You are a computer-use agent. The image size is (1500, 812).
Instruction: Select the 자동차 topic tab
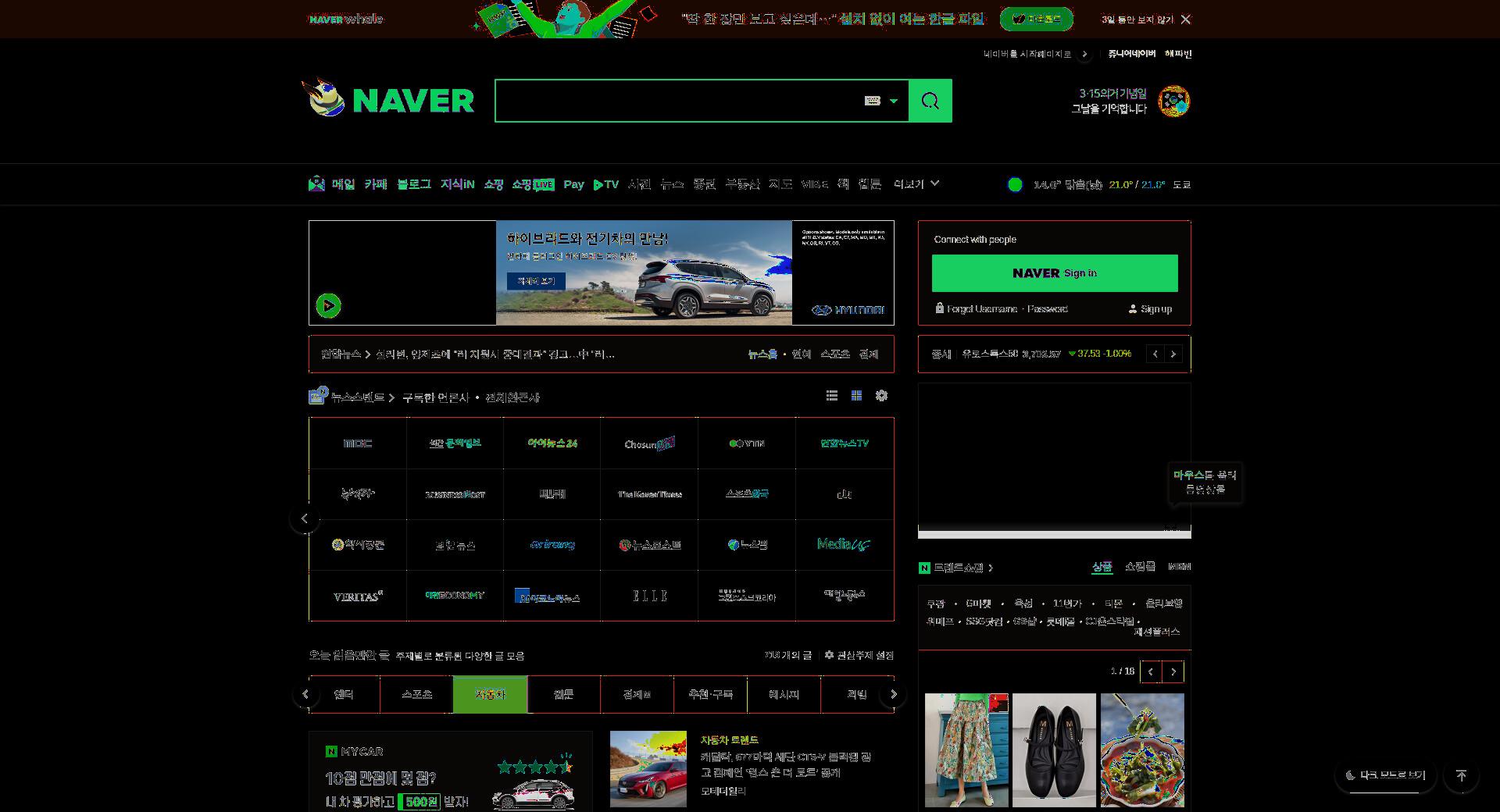click(490, 694)
